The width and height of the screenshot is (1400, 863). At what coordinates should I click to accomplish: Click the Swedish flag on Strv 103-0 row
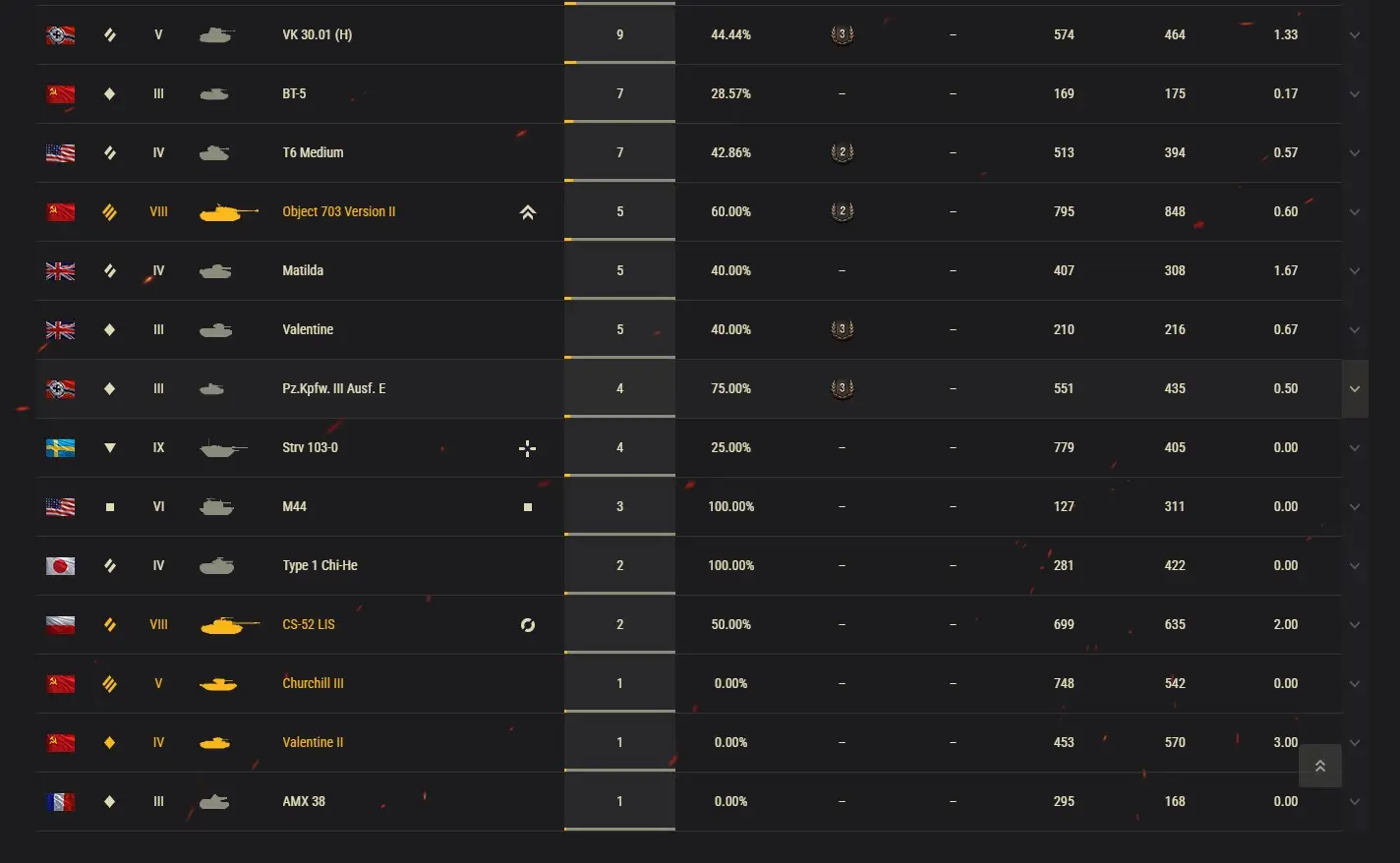pyautogui.click(x=61, y=448)
